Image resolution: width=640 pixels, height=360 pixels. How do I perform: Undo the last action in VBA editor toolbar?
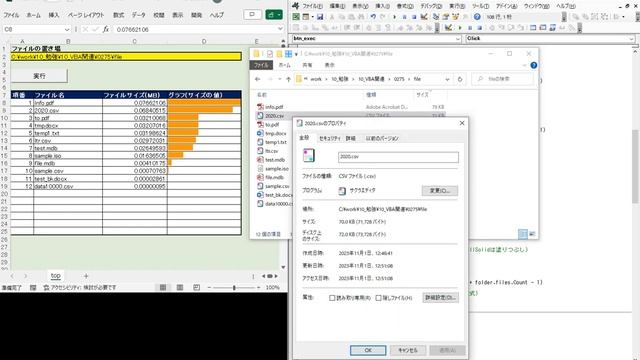[373, 17]
